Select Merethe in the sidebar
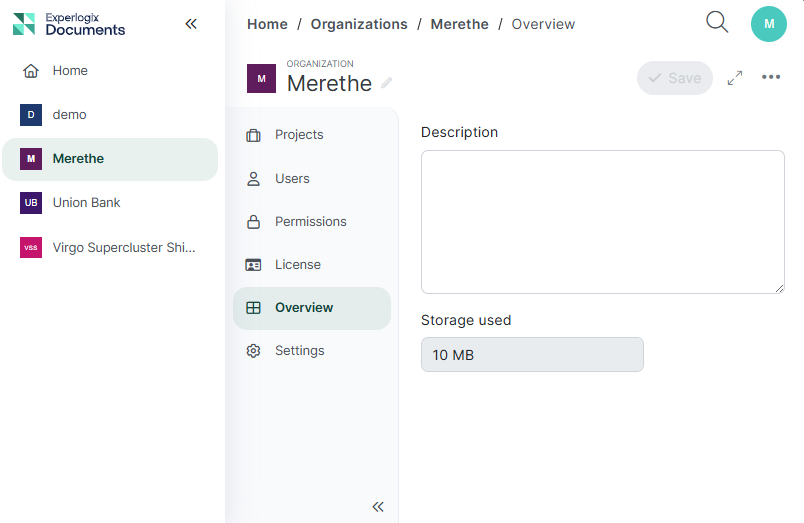 click(110, 159)
